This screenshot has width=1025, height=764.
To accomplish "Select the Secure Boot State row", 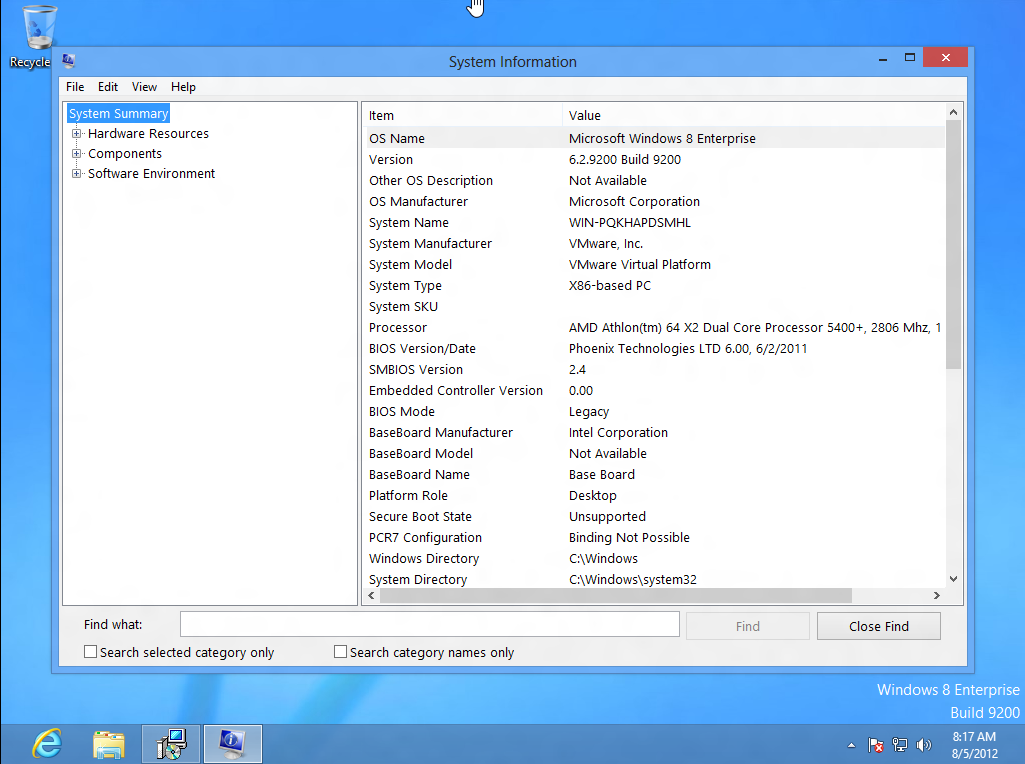I will coord(654,516).
